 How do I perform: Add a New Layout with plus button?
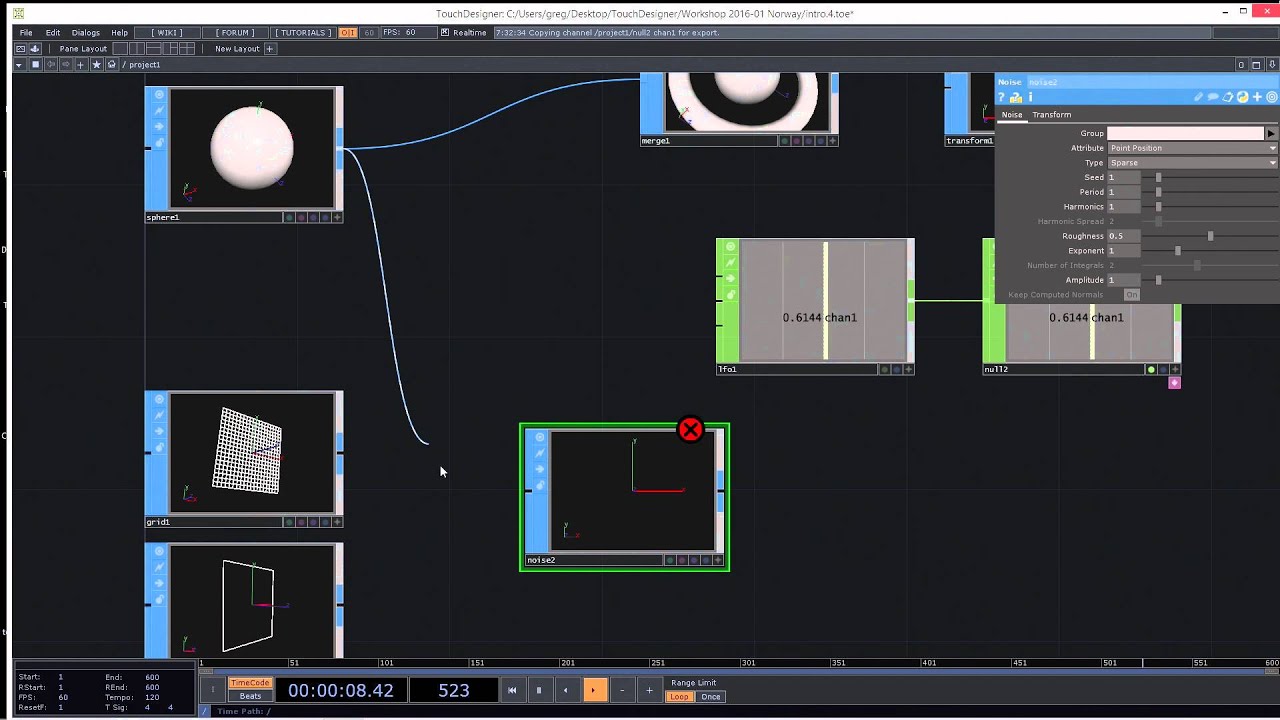[x=269, y=48]
